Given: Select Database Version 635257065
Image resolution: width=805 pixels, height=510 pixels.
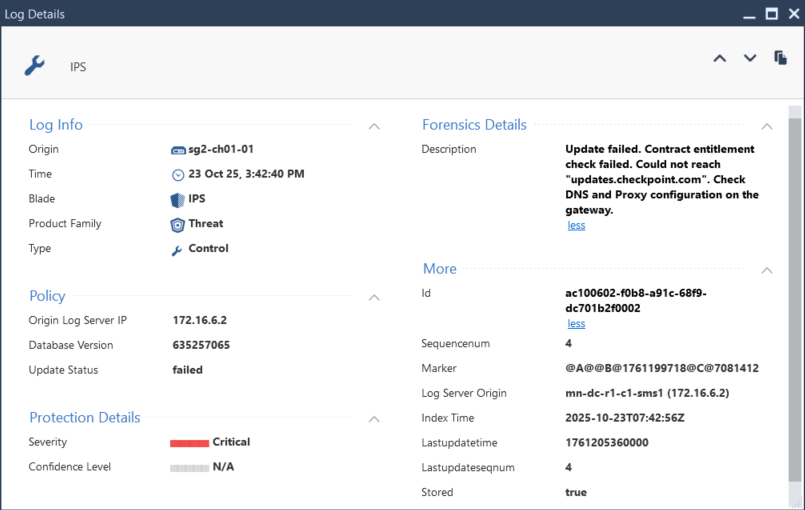Looking at the screenshot, I should (x=201, y=345).
